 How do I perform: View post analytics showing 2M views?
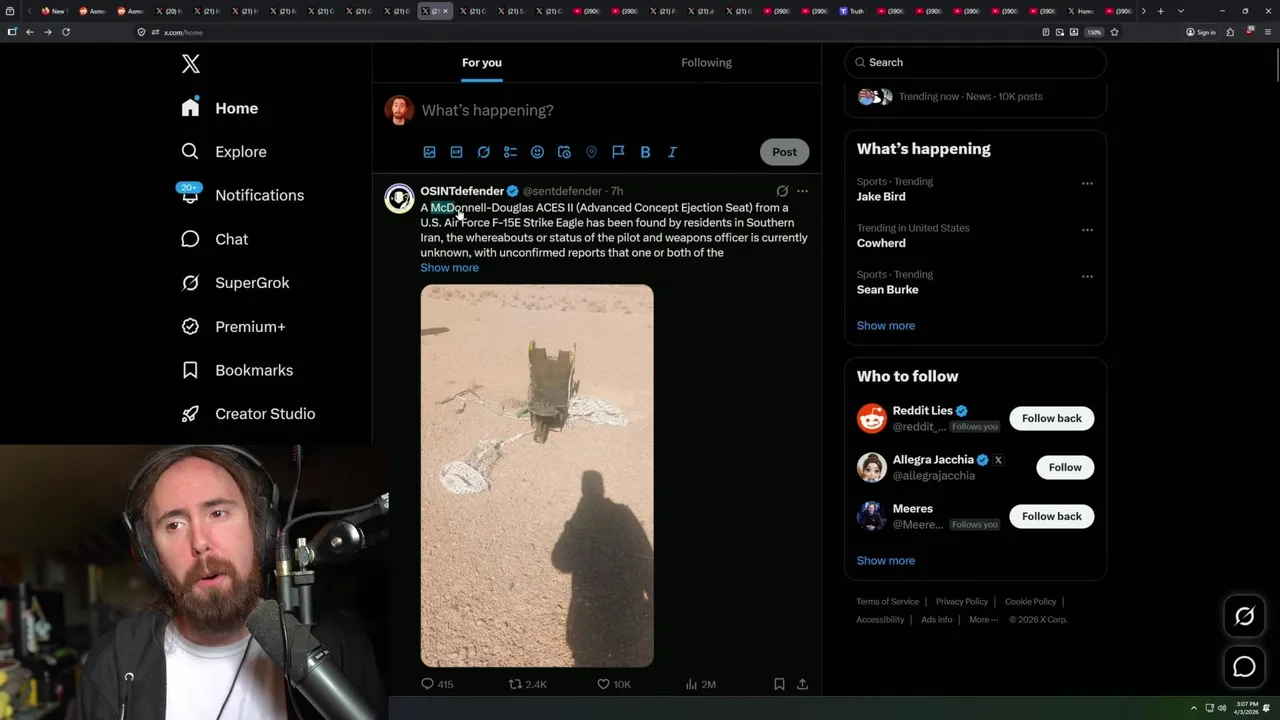click(700, 685)
